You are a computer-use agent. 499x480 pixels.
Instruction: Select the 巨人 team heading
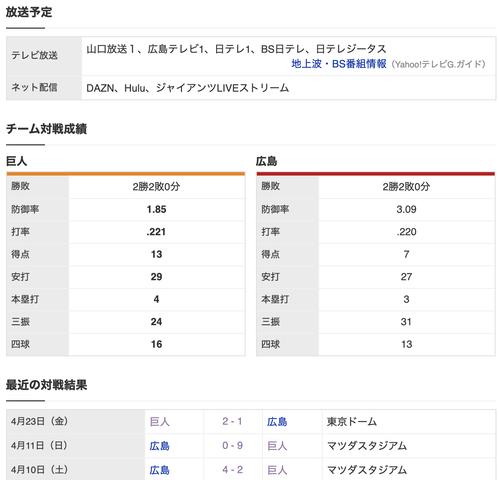pos(16,161)
